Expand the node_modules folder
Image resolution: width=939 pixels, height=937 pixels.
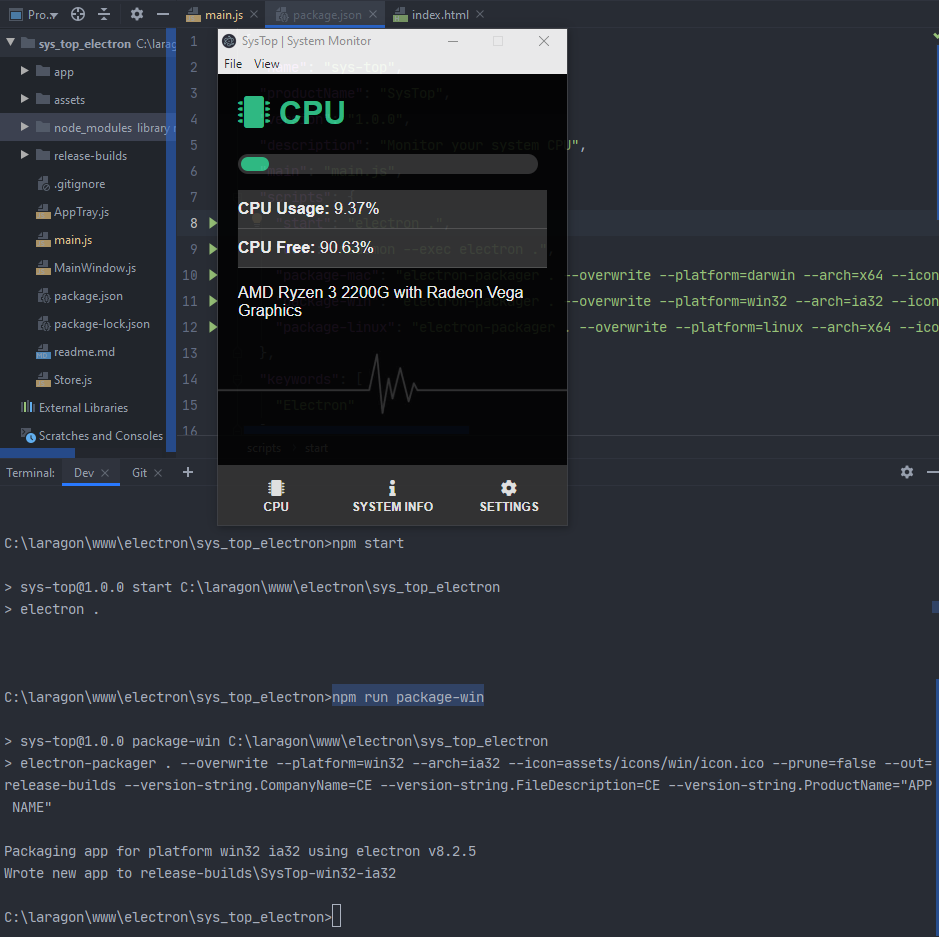25,127
